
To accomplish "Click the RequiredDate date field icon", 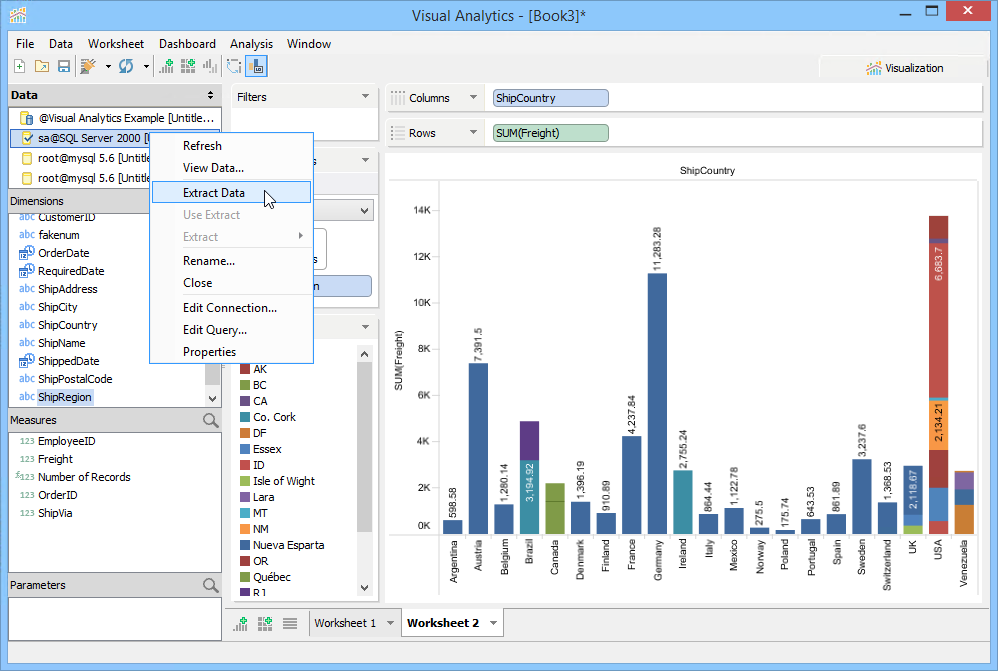I will point(27,271).
